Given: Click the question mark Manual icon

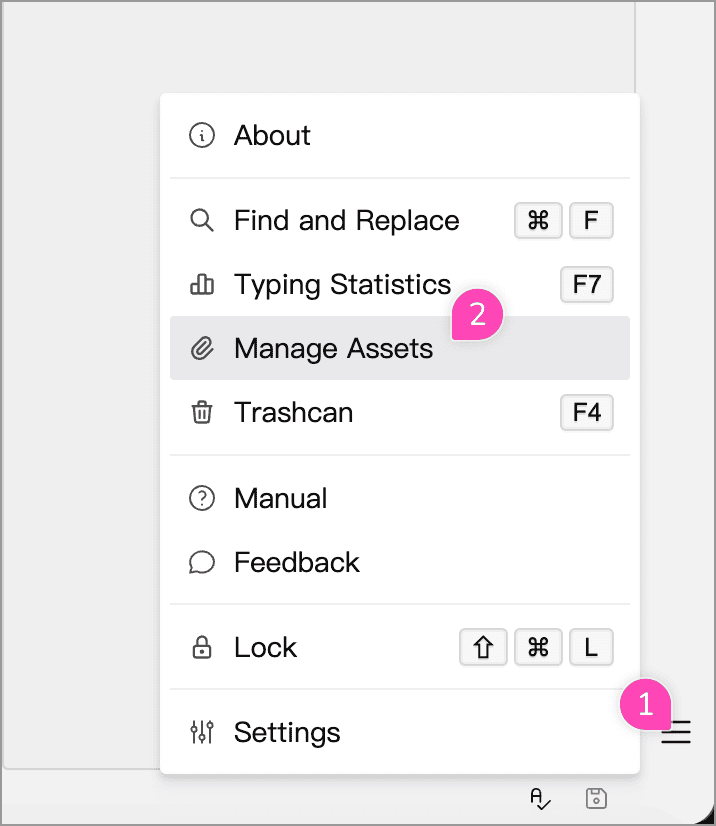Looking at the screenshot, I should coord(202,498).
